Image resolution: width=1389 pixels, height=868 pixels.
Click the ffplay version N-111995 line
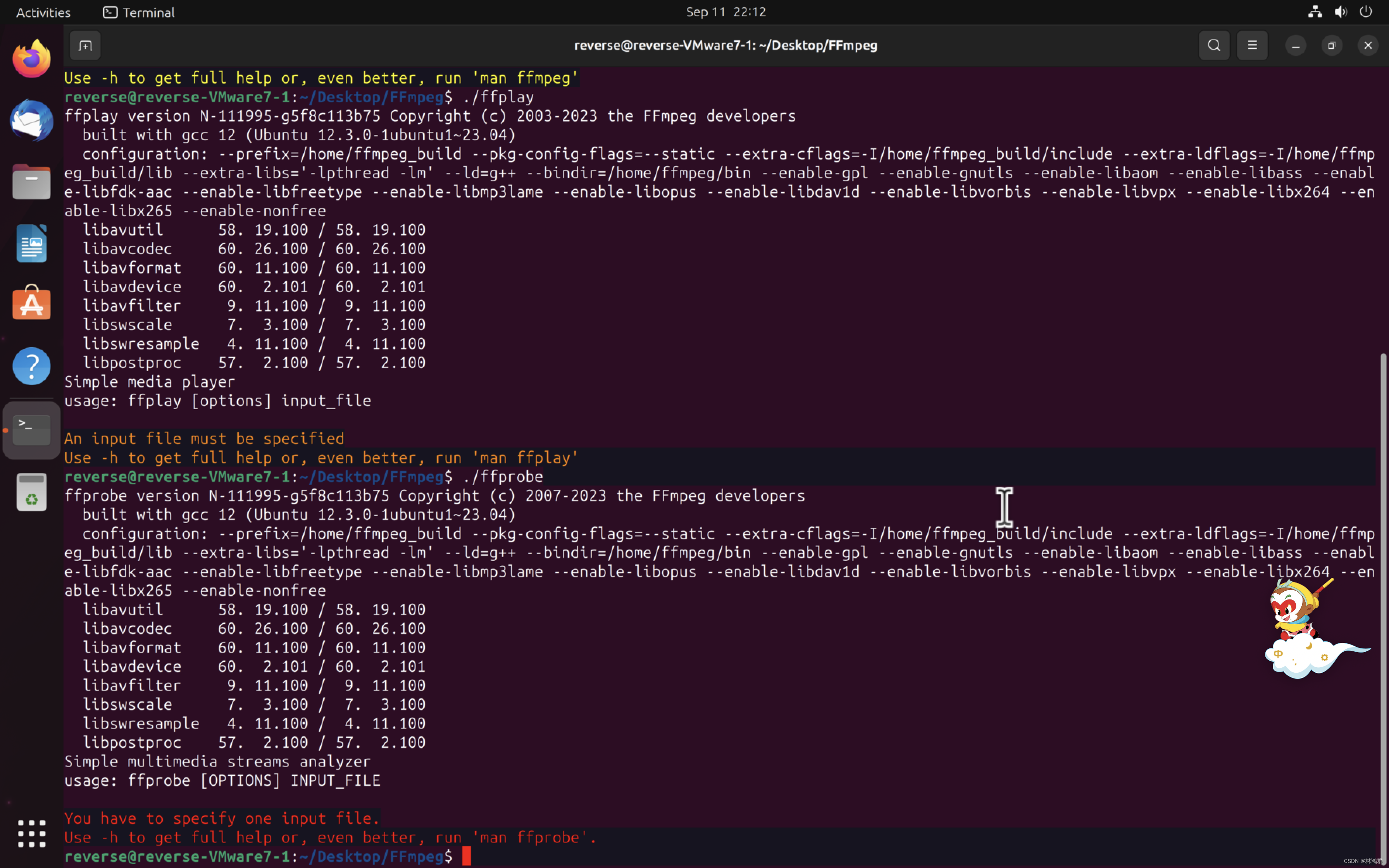[x=430, y=116]
